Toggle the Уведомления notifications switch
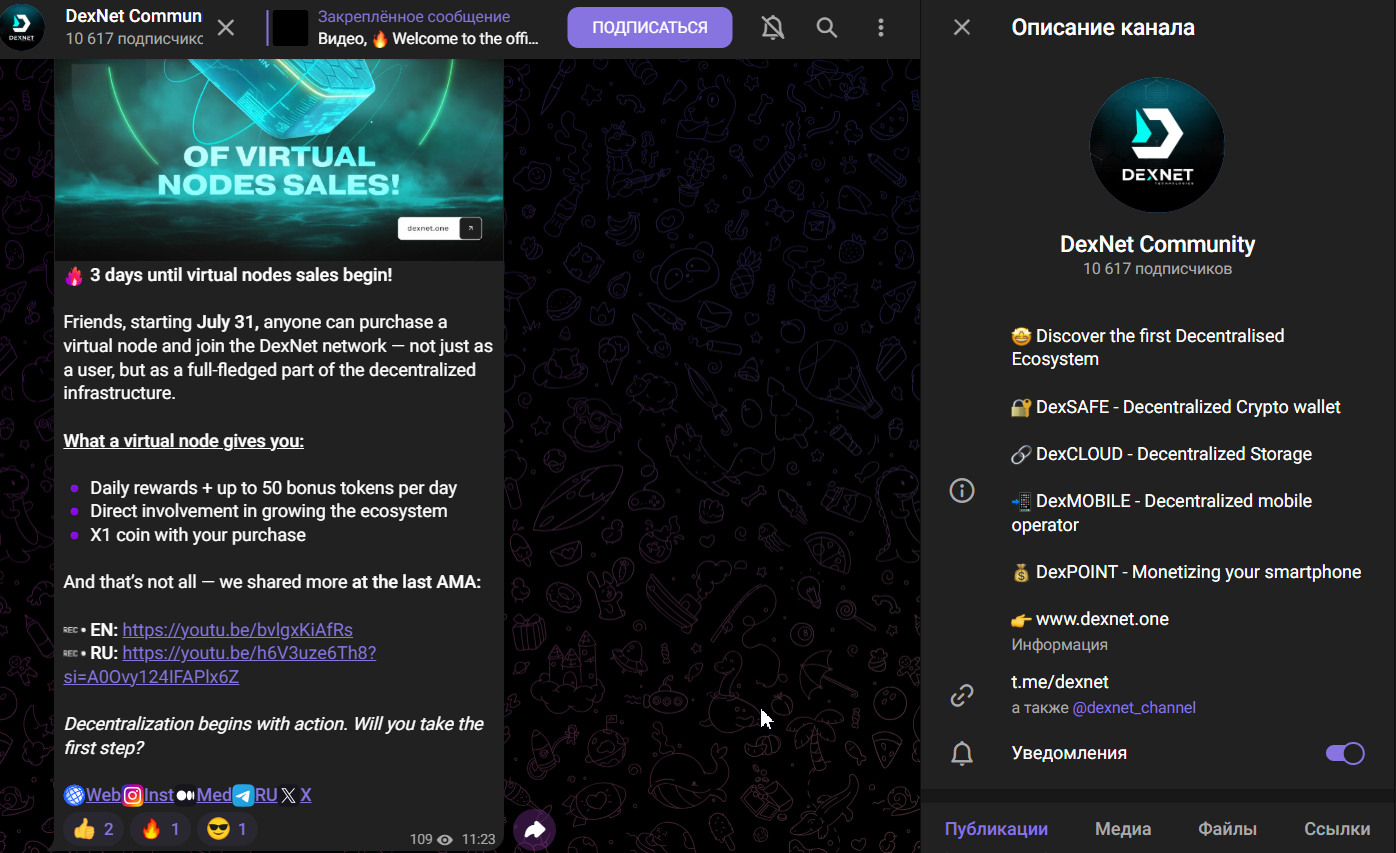This screenshot has width=1396, height=853. (x=1345, y=753)
